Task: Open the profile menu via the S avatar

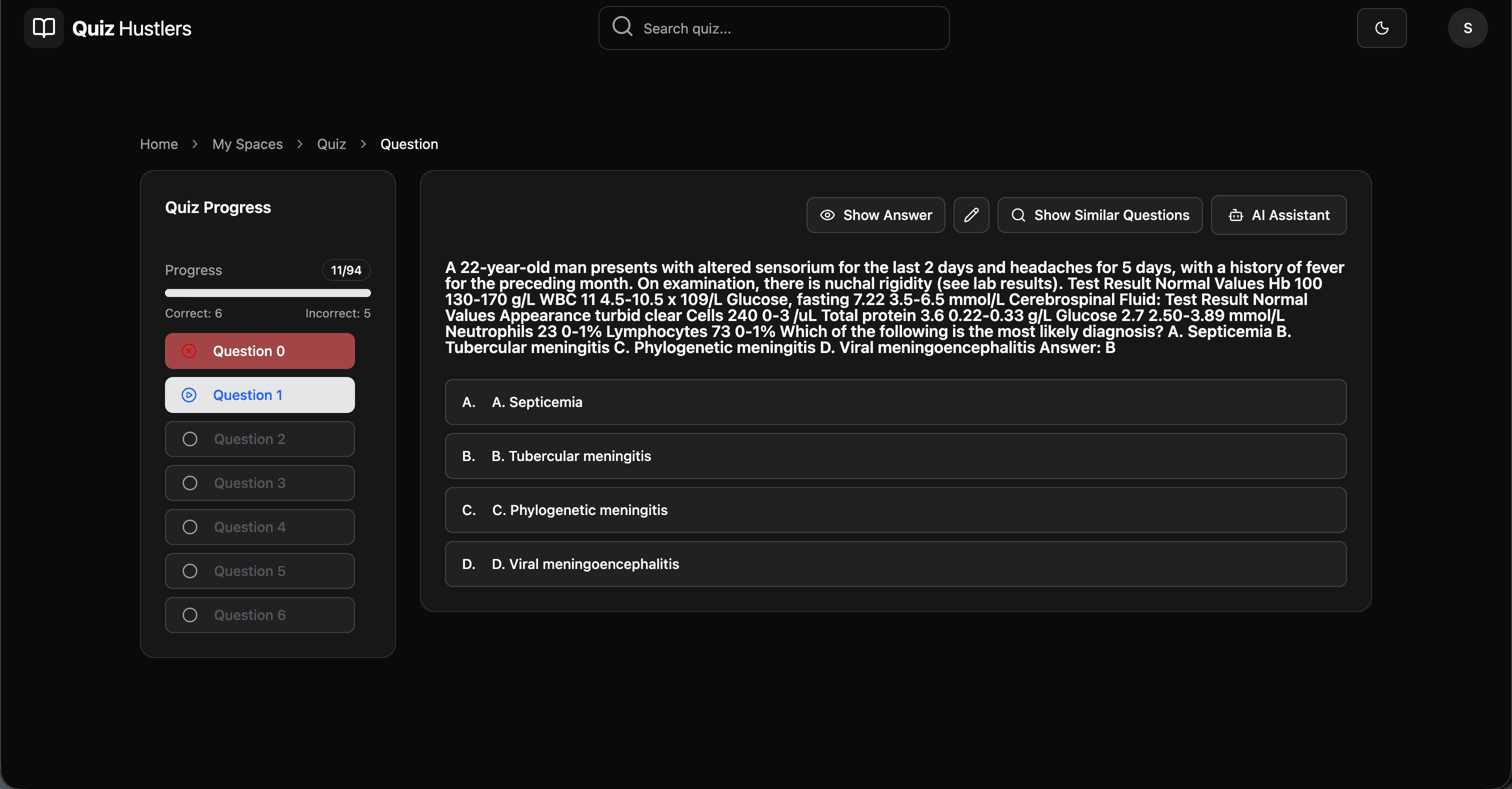Action: [1467, 27]
